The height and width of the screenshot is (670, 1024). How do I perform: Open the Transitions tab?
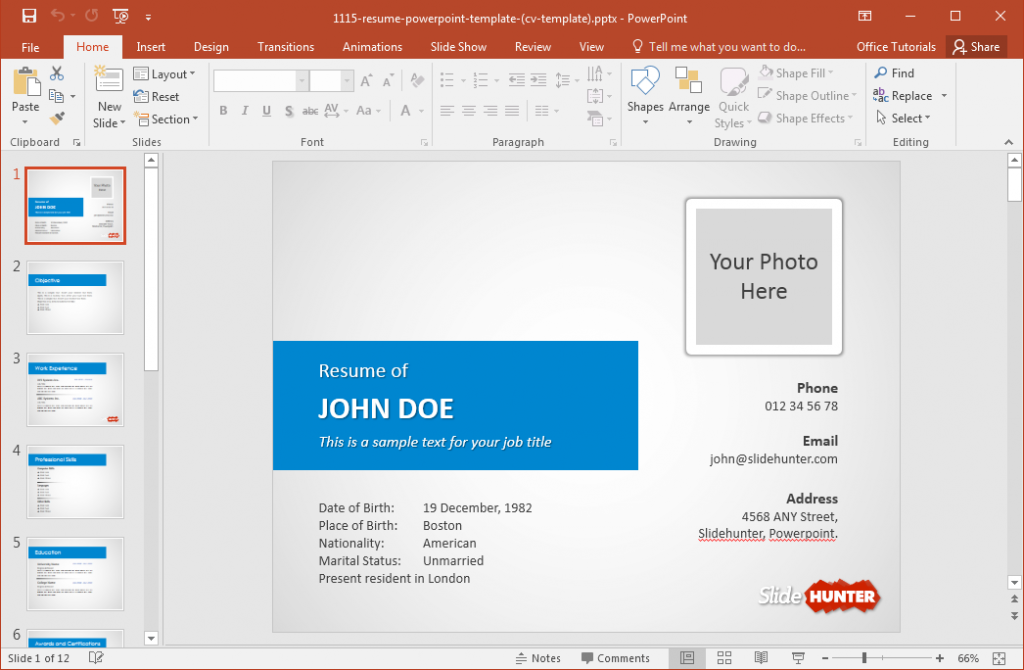coord(285,47)
